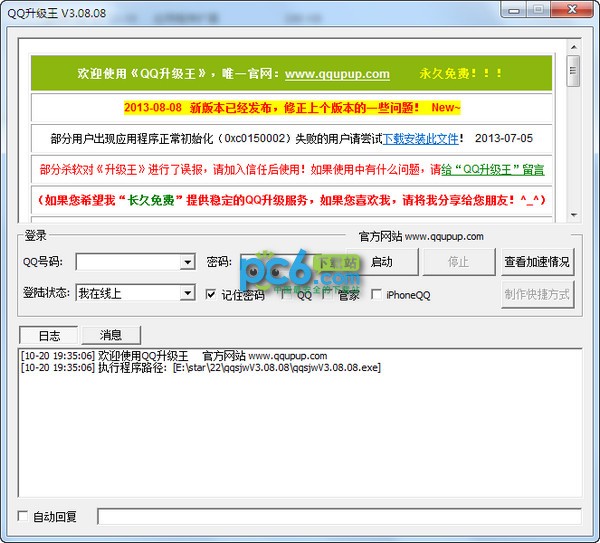Click the announcement panel scrollbar thumb
The image size is (600, 543).
(x=573, y=71)
